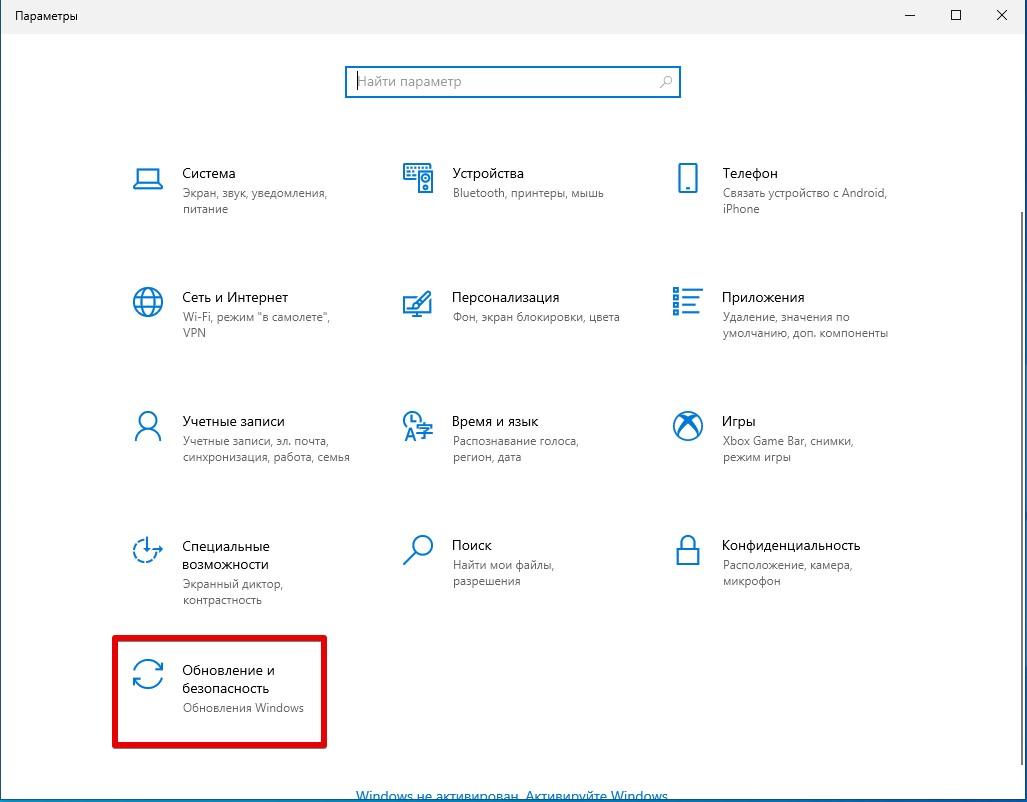Image resolution: width=1027 pixels, height=802 pixels.
Task: Click 'Bluetooth, принтеры, мышь' description
Action: click(528, 193)
